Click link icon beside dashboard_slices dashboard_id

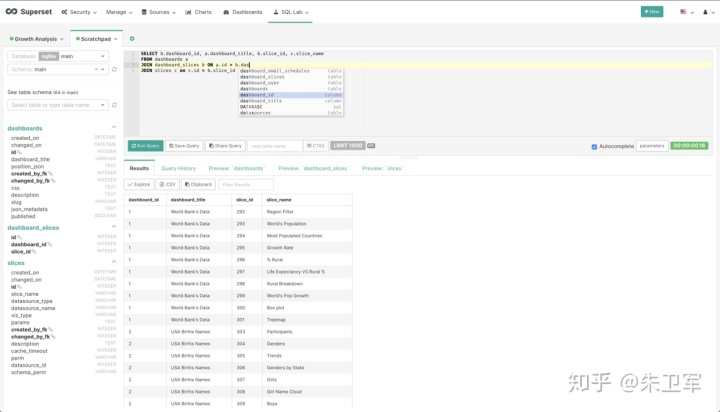click(50, 244)
